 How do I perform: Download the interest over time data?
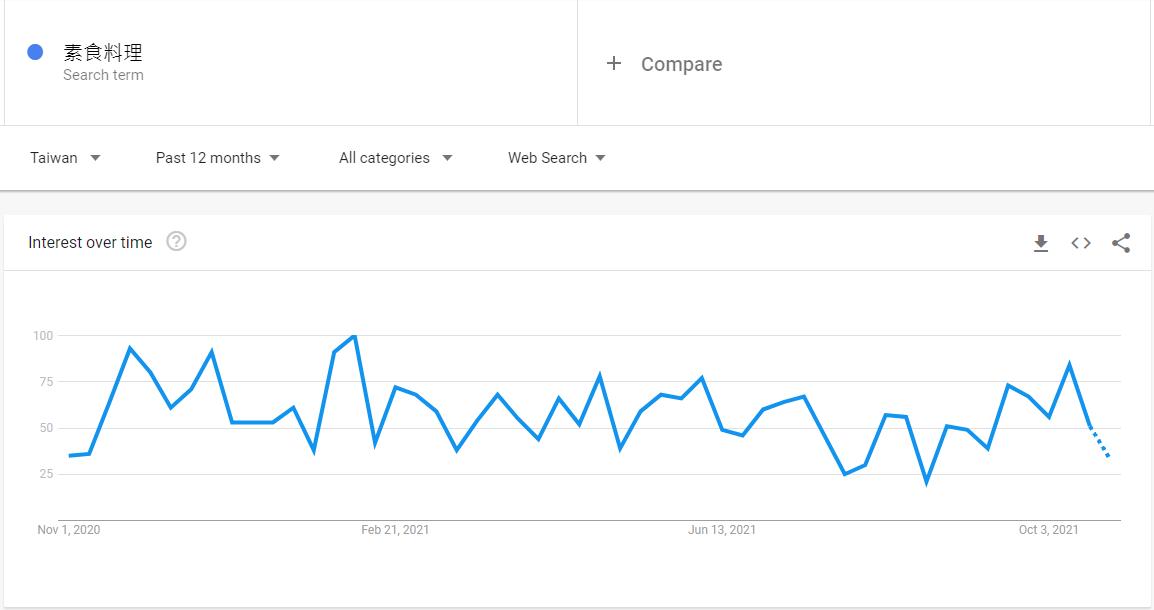pos(1041,243)
